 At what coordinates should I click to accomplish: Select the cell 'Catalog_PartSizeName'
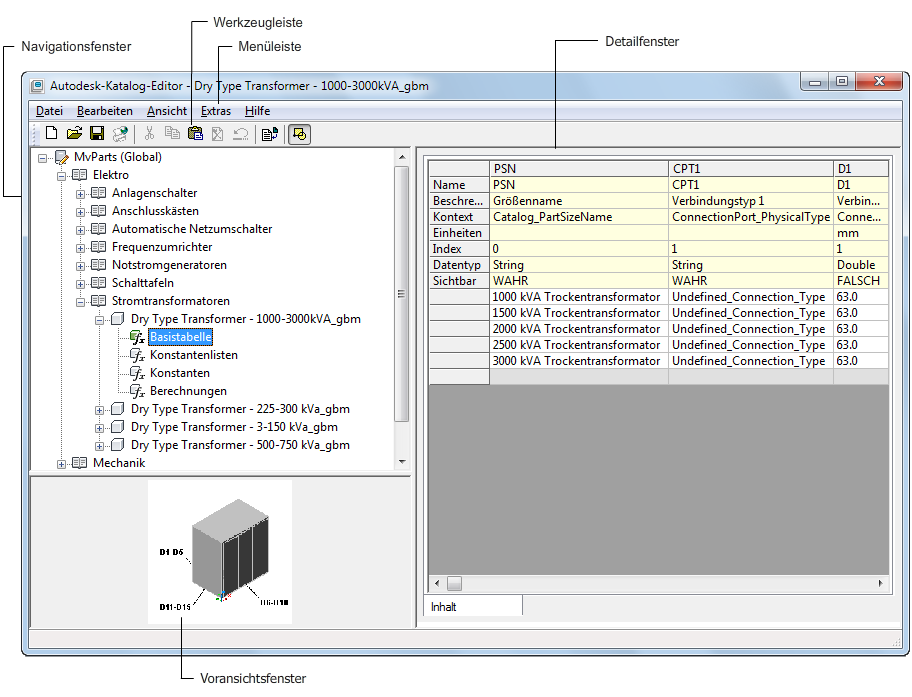[579, 217]
